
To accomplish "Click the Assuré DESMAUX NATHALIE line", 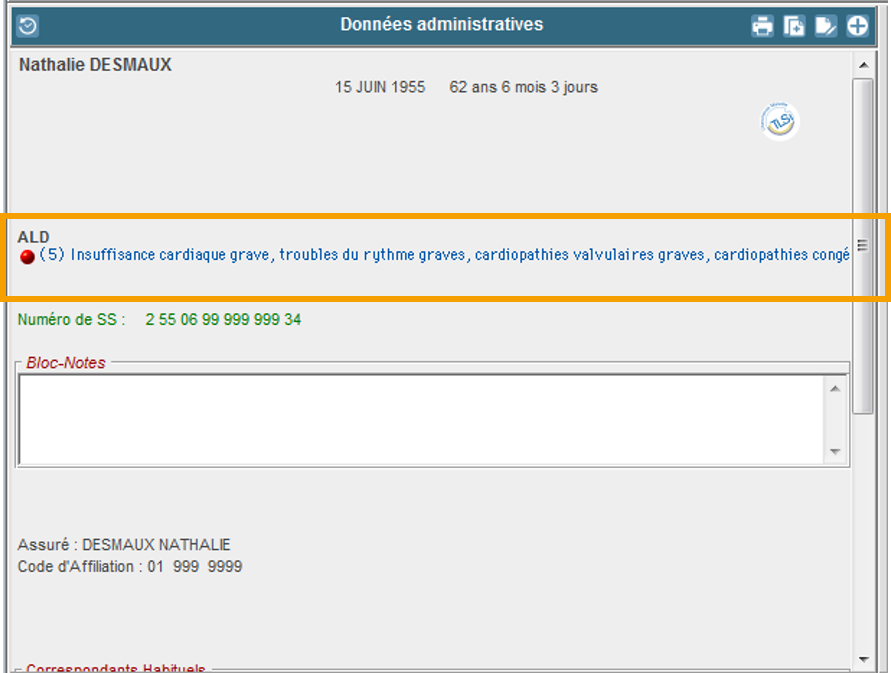I will click(124, 545).
